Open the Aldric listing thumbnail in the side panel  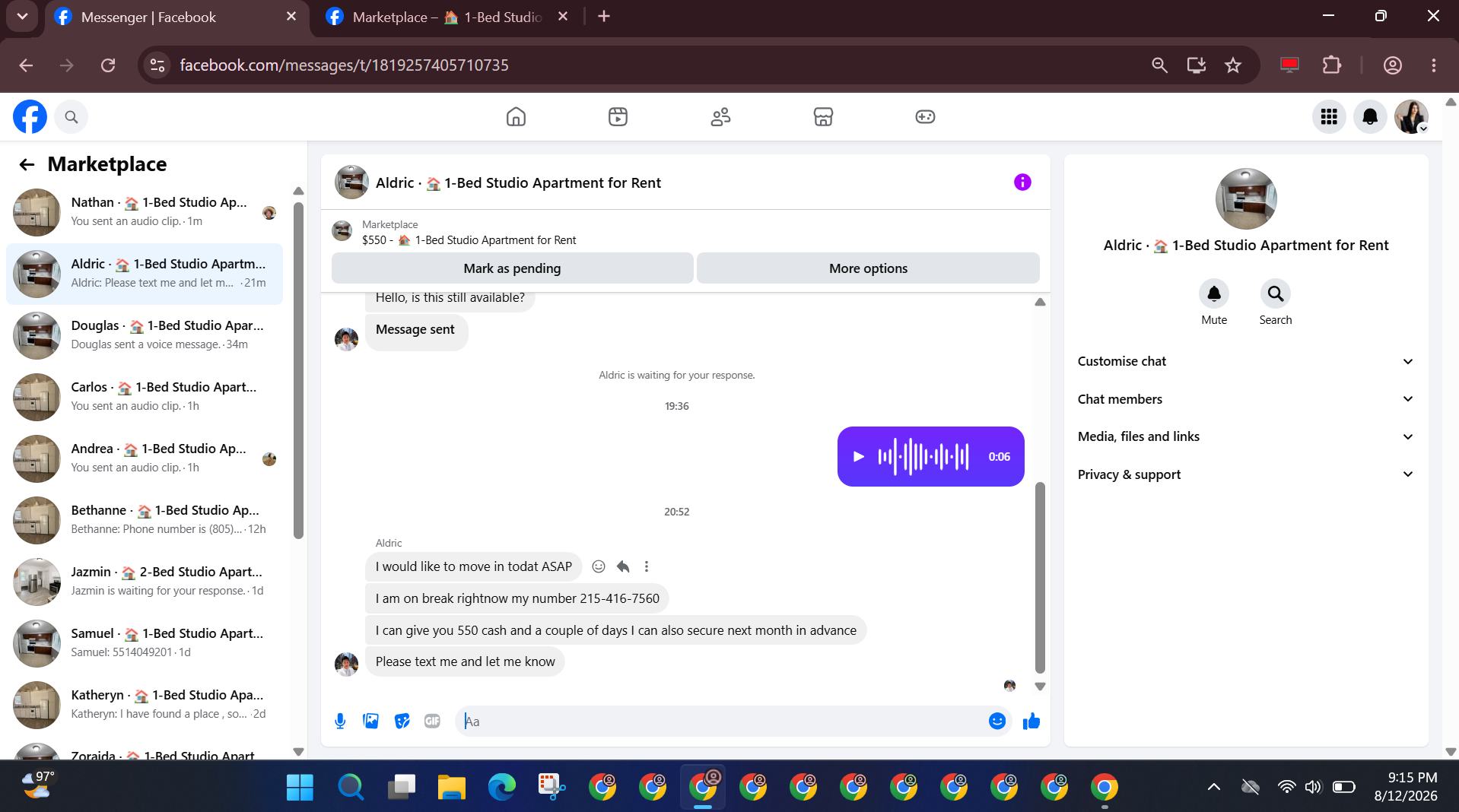pos(1246,199)
